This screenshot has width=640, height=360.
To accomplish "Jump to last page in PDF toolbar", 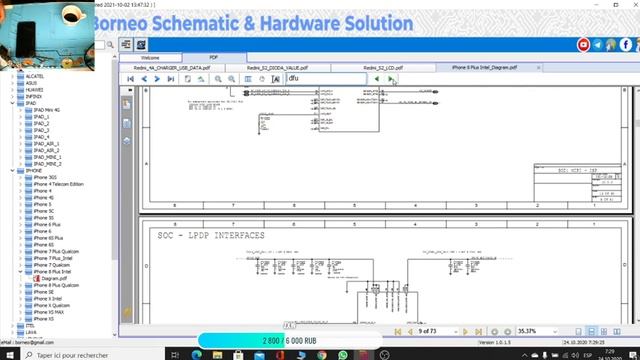I will coord(171,79).
